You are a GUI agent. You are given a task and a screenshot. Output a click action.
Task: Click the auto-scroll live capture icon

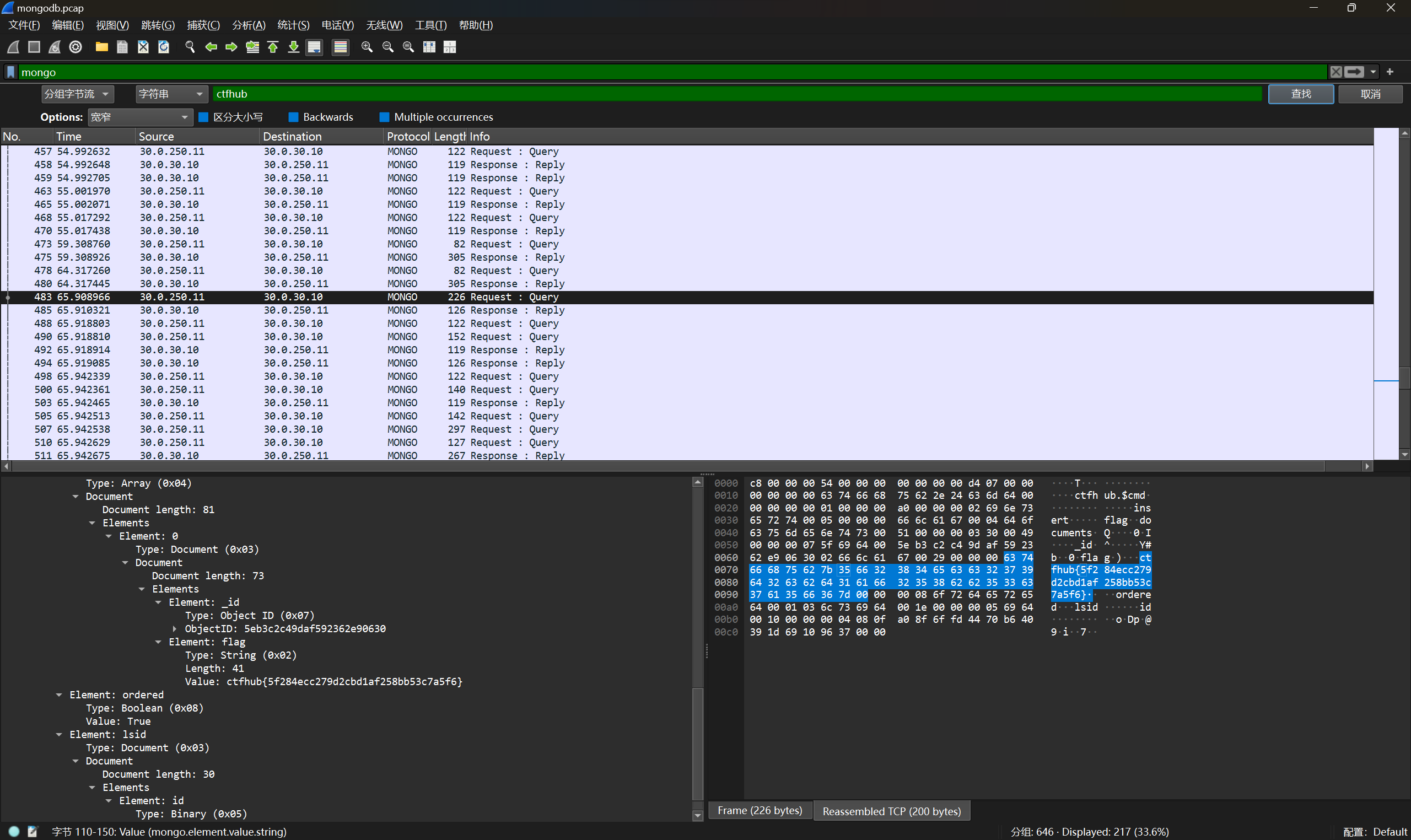click(x=314, y=47)
